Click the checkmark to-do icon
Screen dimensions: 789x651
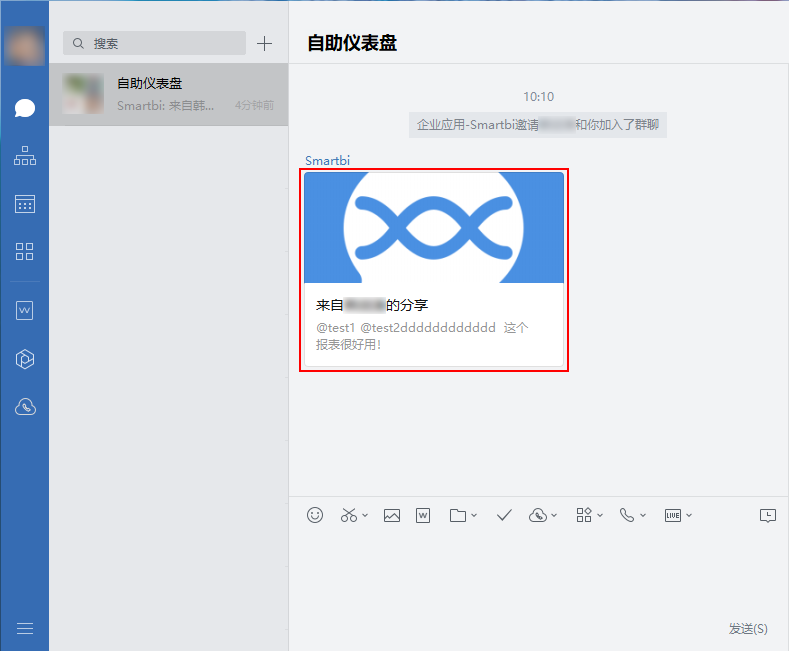point(504,515)
